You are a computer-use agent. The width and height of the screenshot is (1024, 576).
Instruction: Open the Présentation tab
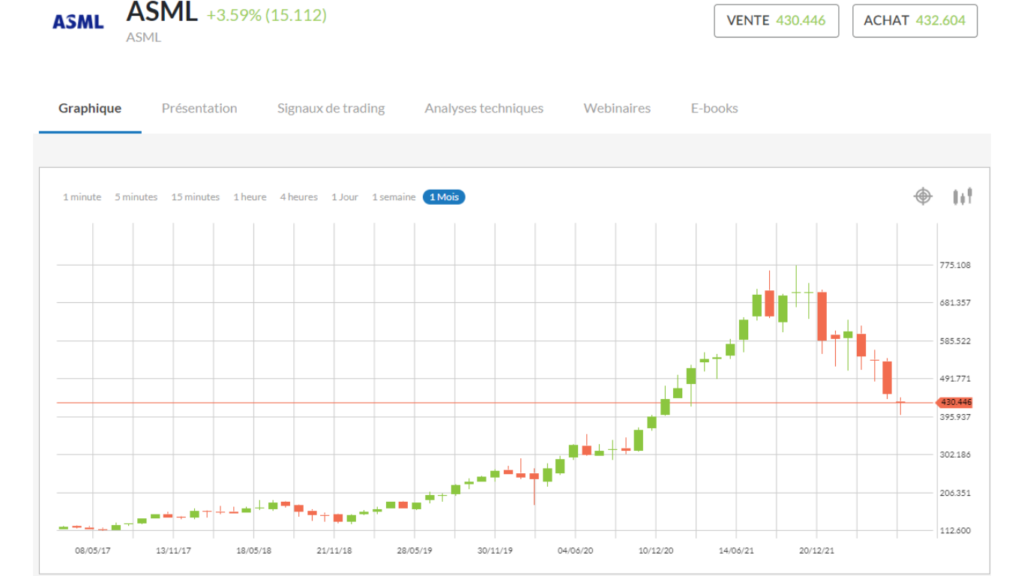click(x=199, y=108)
